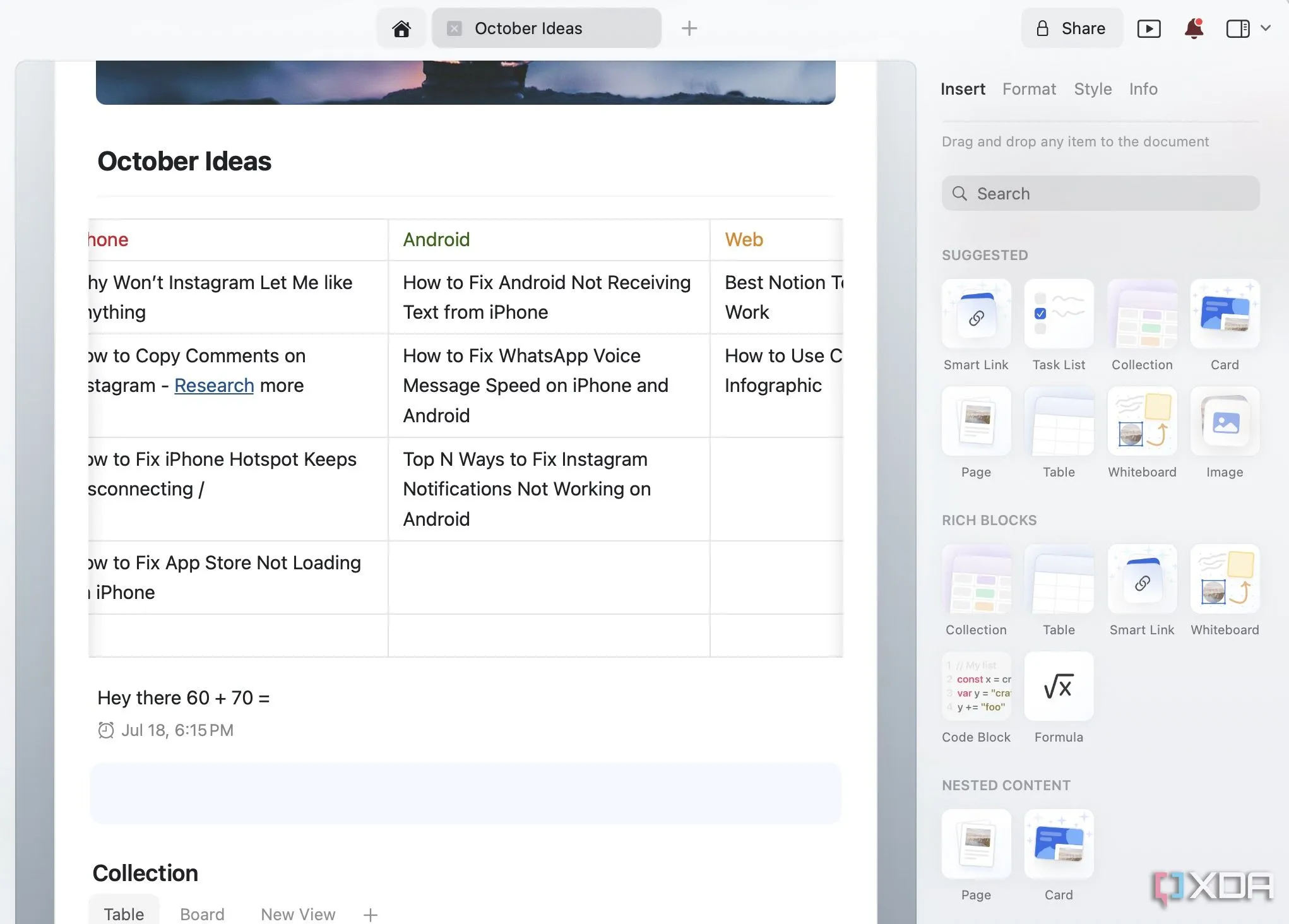Start presentation mode play icon
This screenshot has height=924, width=1289.
pyautogui.click(x=1149, y=28)
